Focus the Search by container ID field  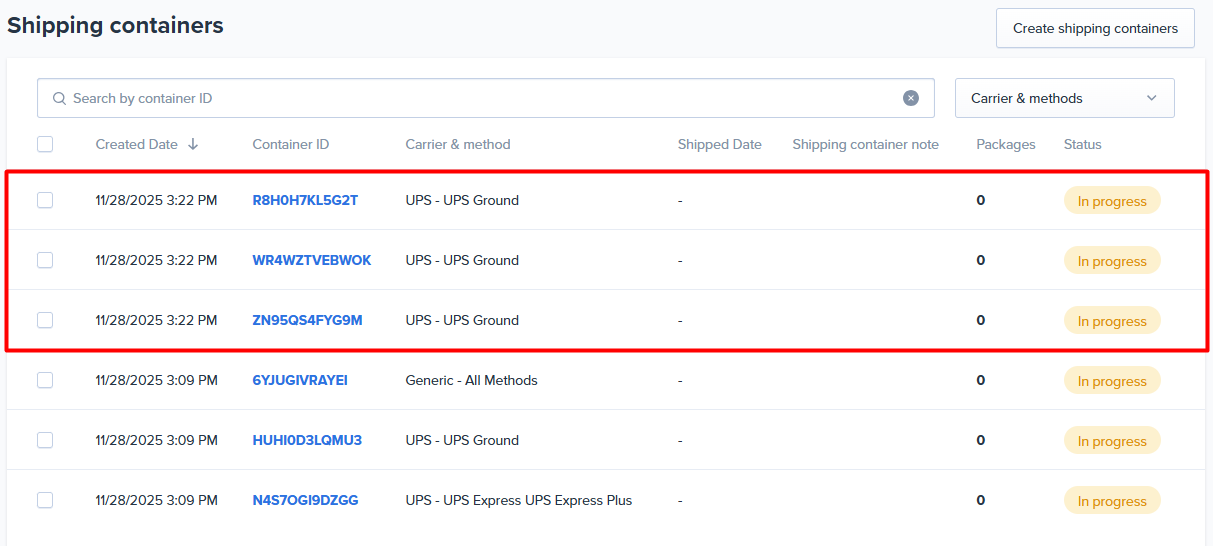point(480,98)
